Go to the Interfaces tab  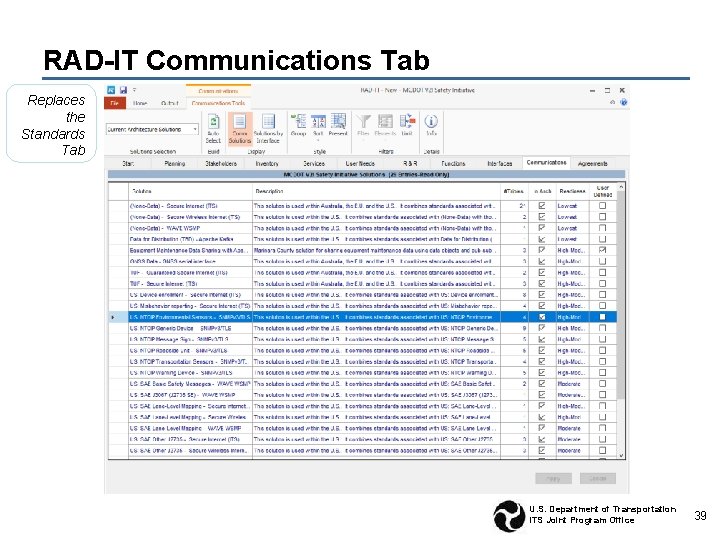click(x=500, y=163)
